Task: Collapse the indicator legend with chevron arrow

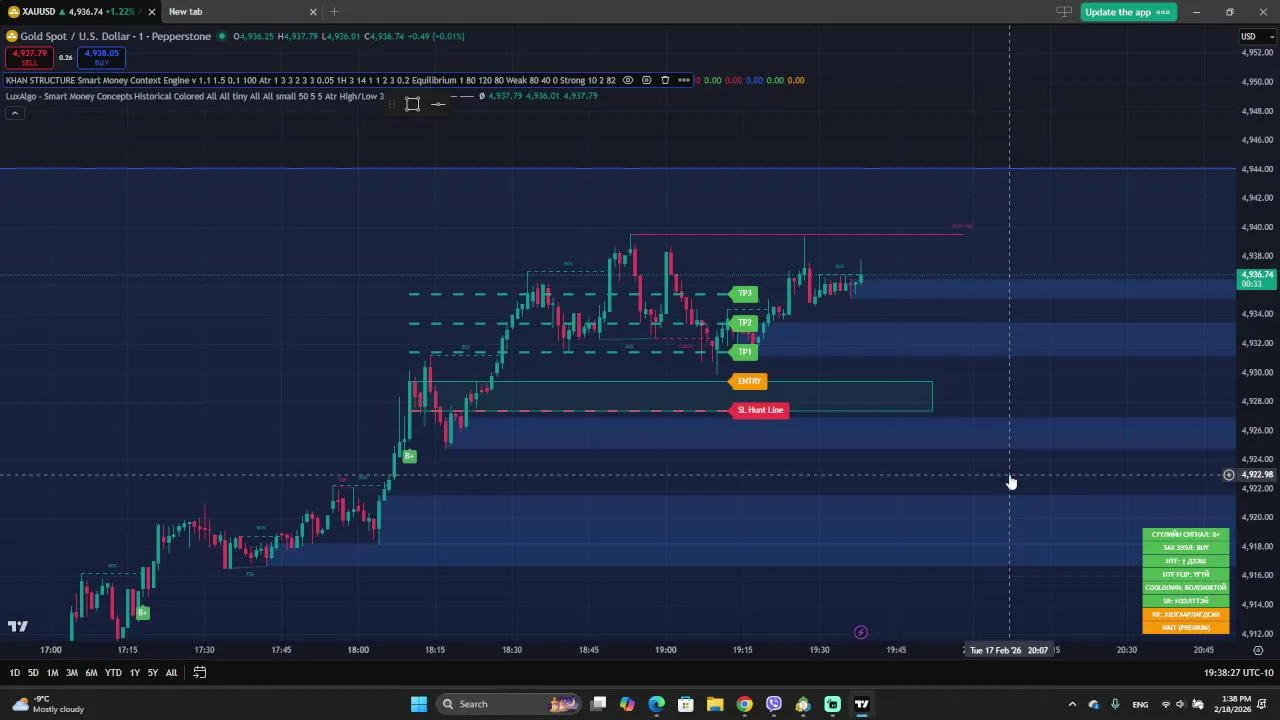Action: [14, 113]
